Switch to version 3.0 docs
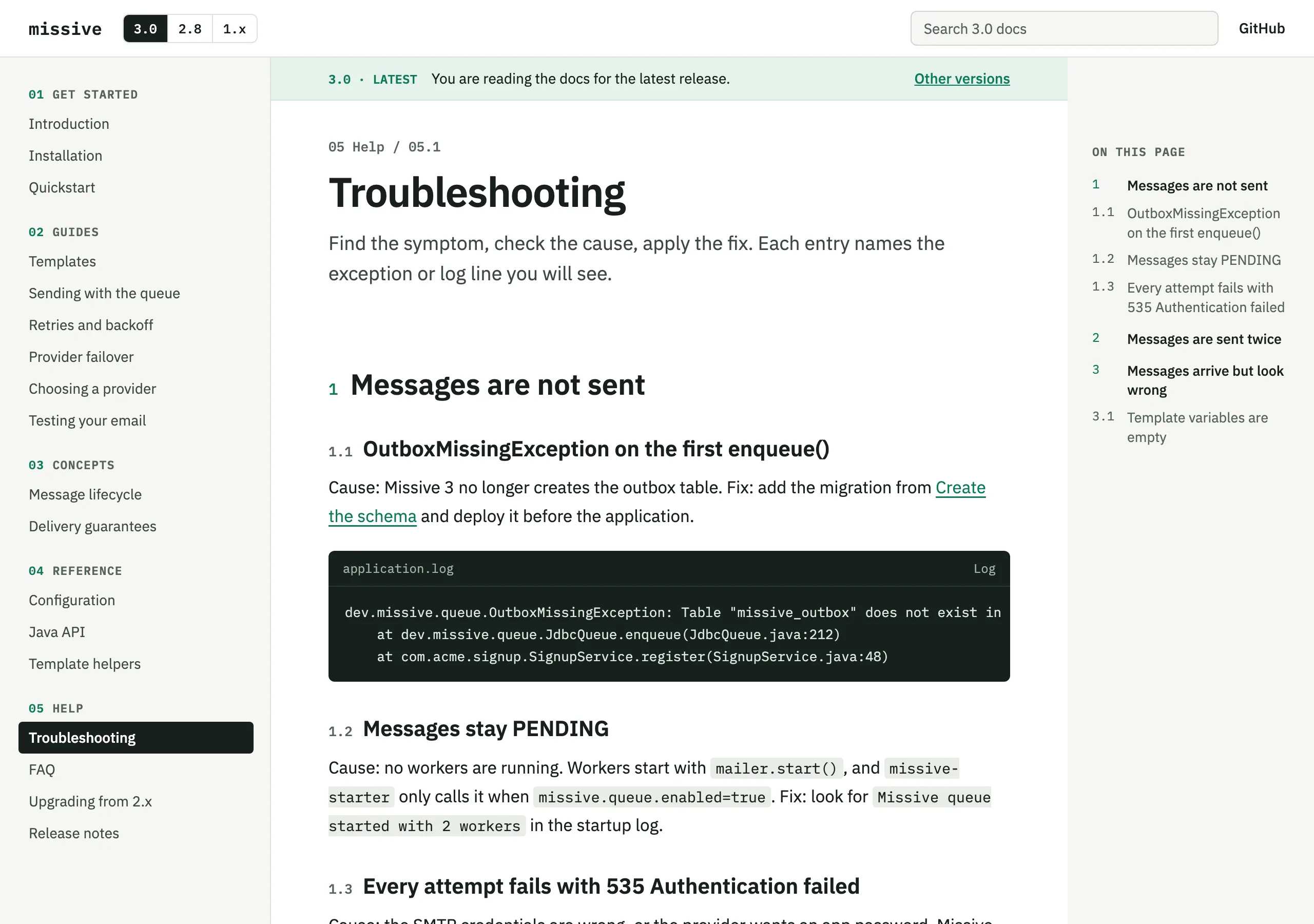Viewport: 1314px width, 924px height. (145, 29)
